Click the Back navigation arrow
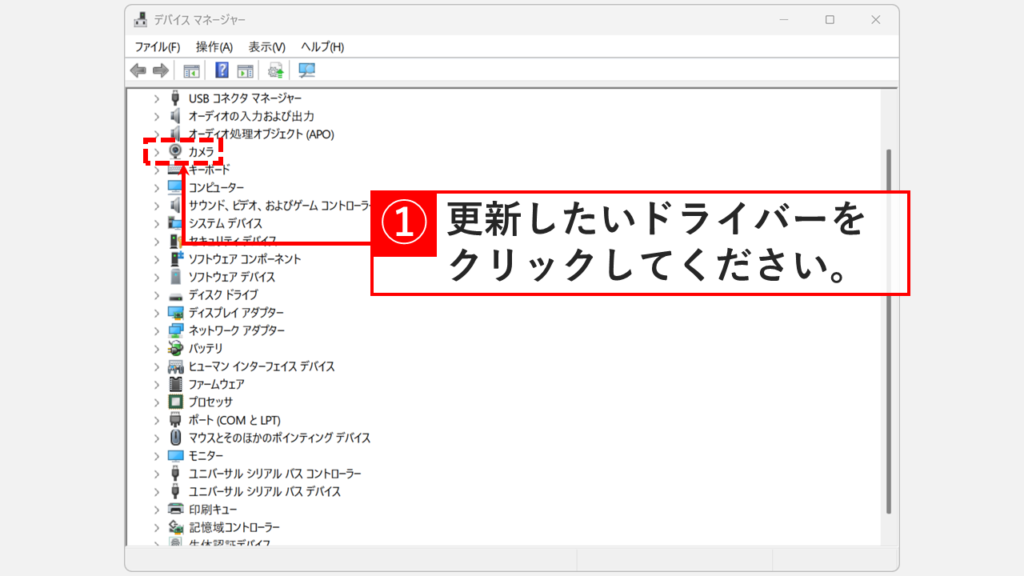Screen dimensions: 1024x576 [x=138, y=70]
